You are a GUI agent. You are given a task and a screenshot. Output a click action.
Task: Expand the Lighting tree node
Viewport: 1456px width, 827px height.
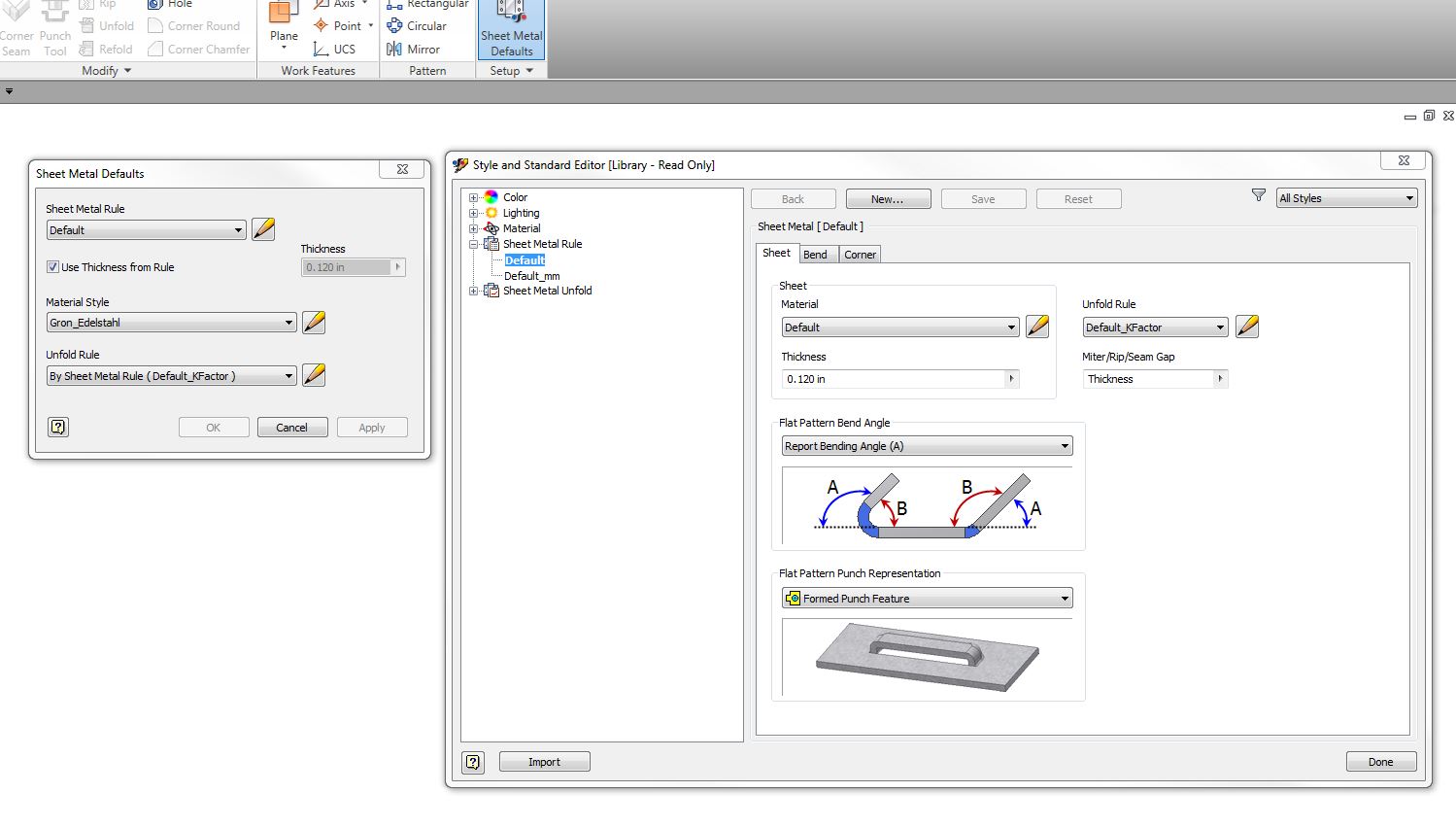474,213
